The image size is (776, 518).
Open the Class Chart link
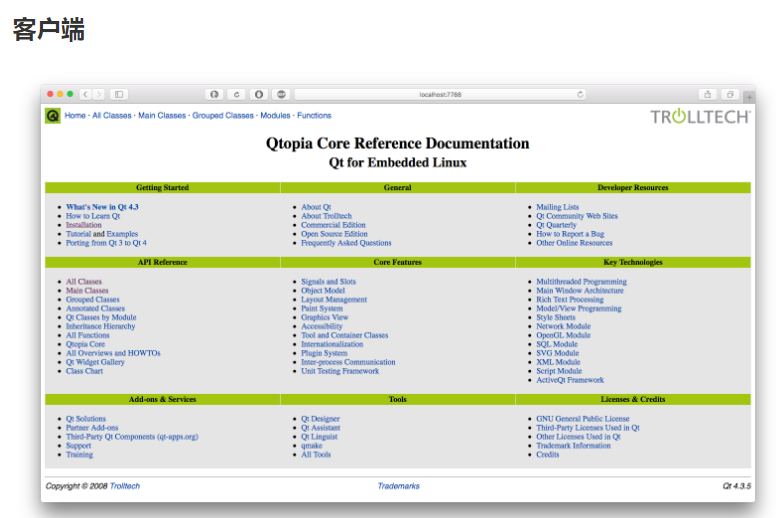click(x=85, y=371)
